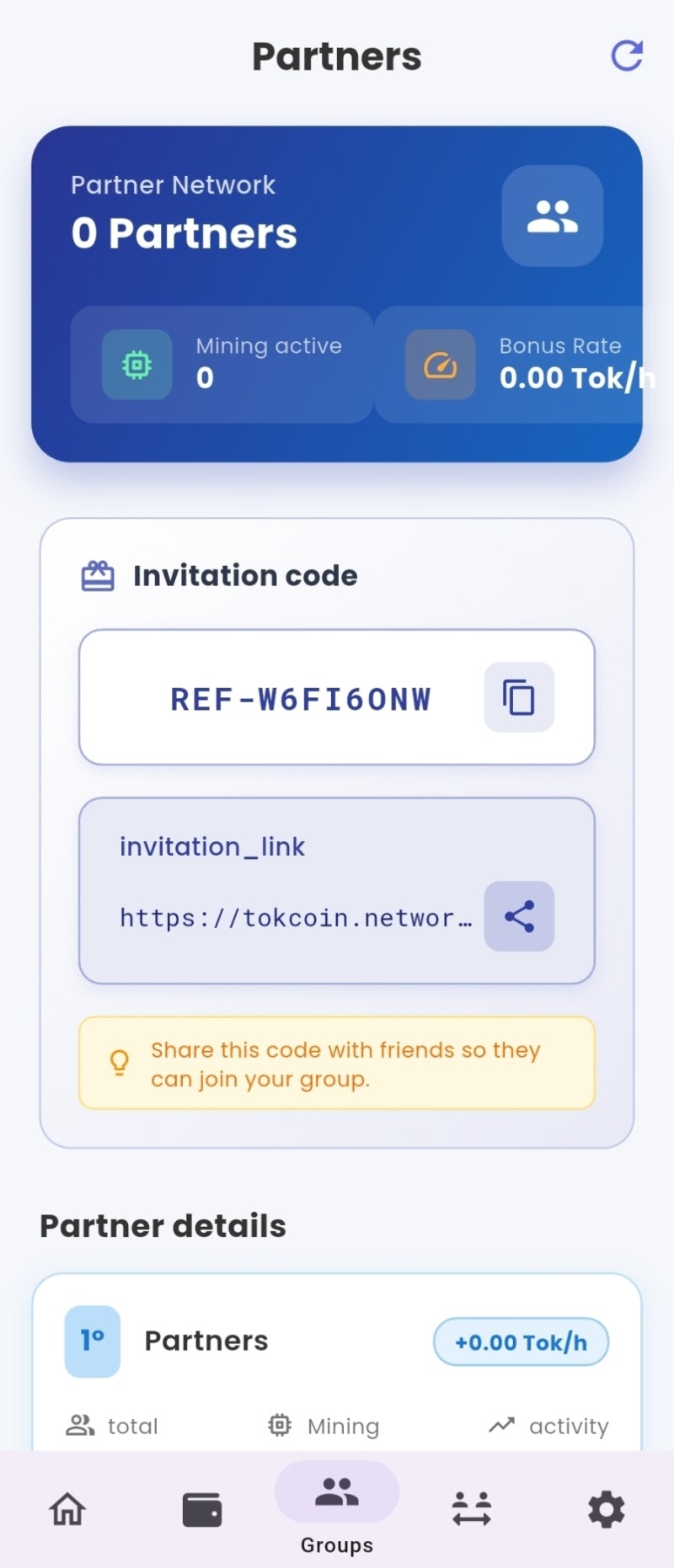
Task: Copy the invitation code REF-W6FI6ONW
Action: (x=519, y=697)
